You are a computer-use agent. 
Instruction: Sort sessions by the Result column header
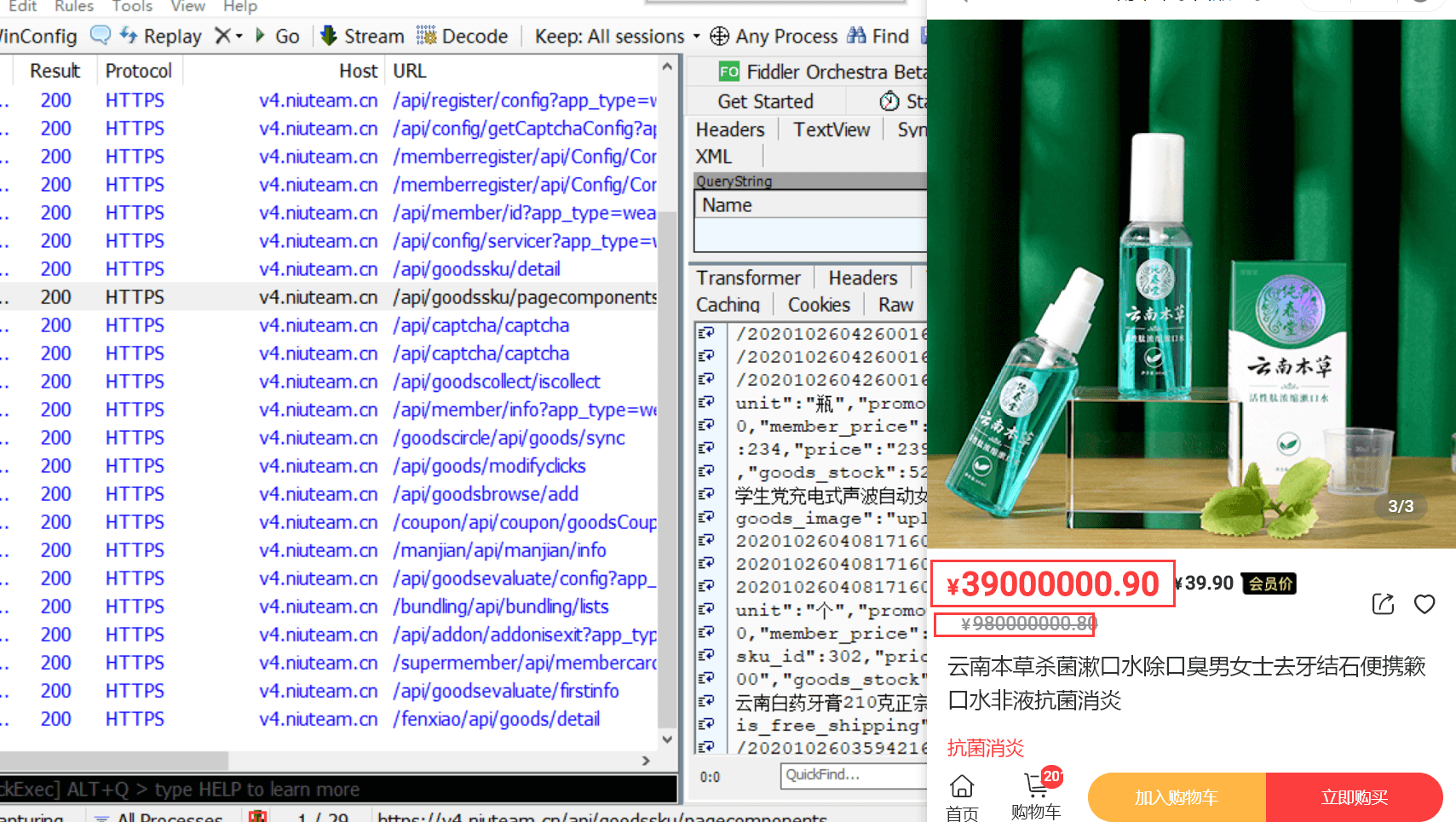pyautogui.click(x=55, y=71)
